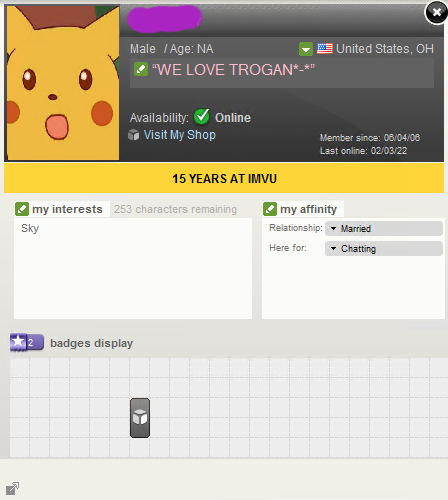Close the profile card with the X button
The width and height of the screenshot is (448, 500).
pos(436,13)
